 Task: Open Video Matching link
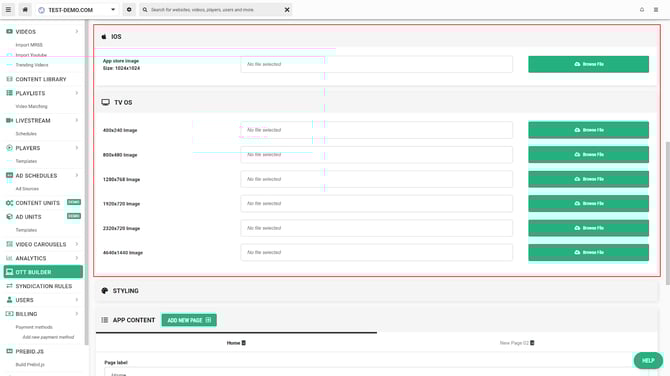[32, 106]
